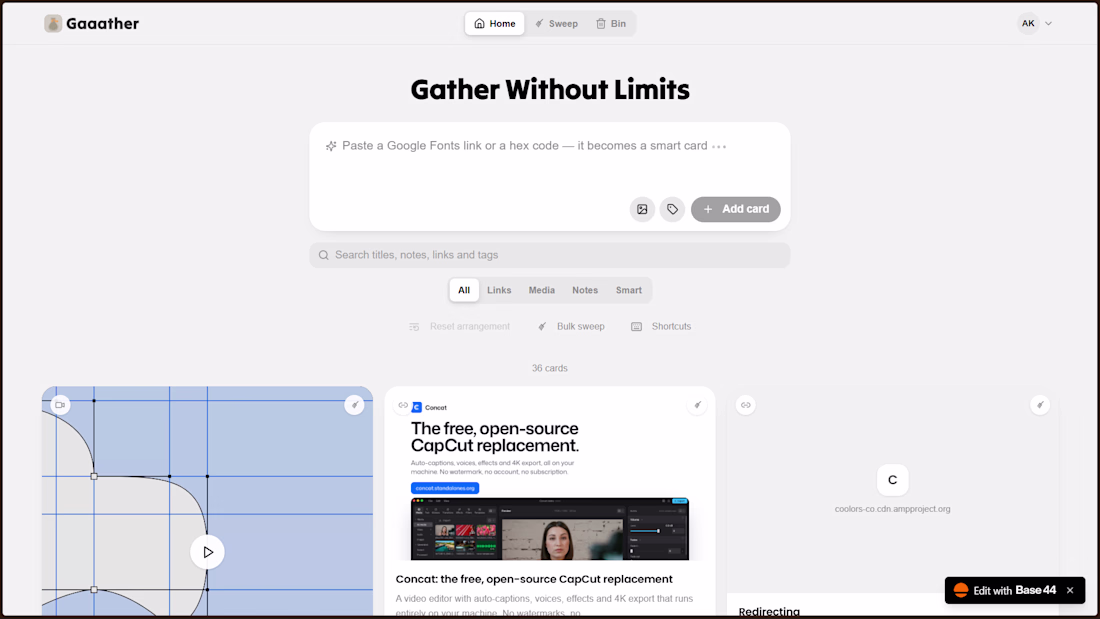Filter cards by Notes
Viewport: 1100px width, 619px height.
(585, 290)
